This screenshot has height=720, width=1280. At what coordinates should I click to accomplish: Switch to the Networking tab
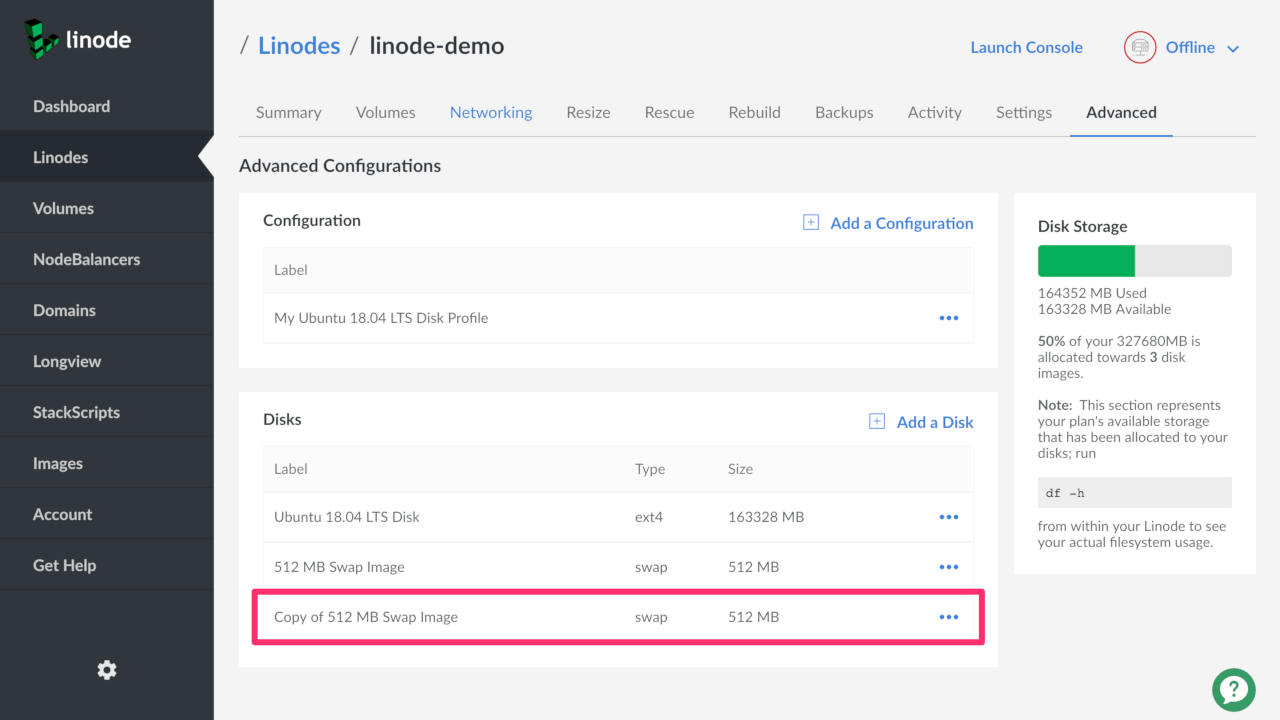tap(490, 112)
